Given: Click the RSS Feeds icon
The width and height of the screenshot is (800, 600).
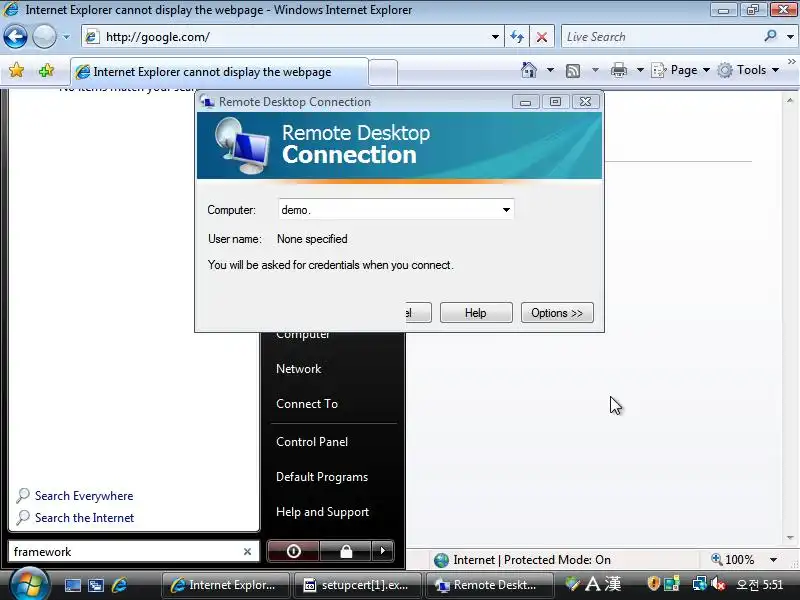Looking at the screenshot, I should pyautogui.click(x=573, y=70).
